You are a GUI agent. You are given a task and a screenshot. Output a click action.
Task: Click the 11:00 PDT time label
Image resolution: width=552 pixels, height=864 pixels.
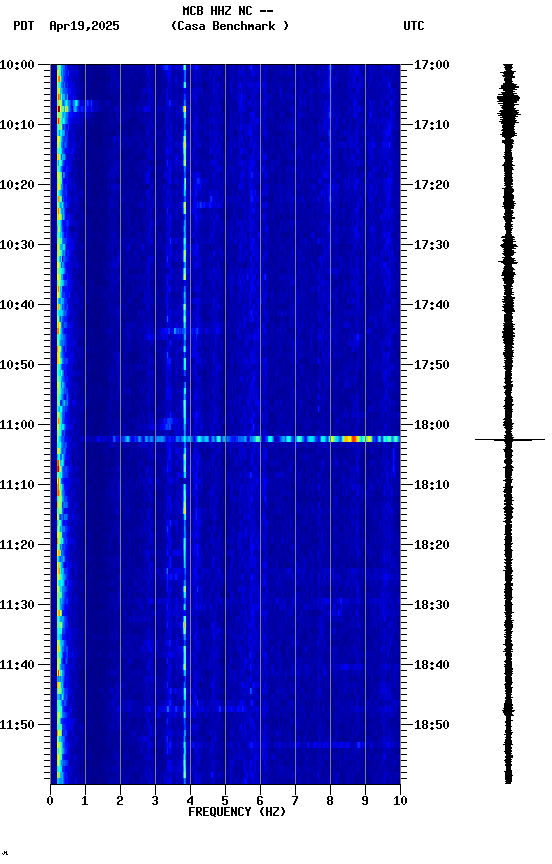click(x=17, y=425)
